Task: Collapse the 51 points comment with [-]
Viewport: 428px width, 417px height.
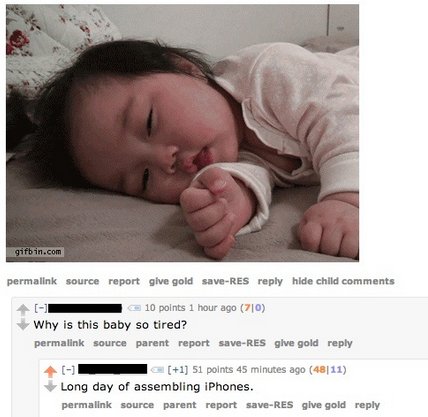Action: (68, 370)
